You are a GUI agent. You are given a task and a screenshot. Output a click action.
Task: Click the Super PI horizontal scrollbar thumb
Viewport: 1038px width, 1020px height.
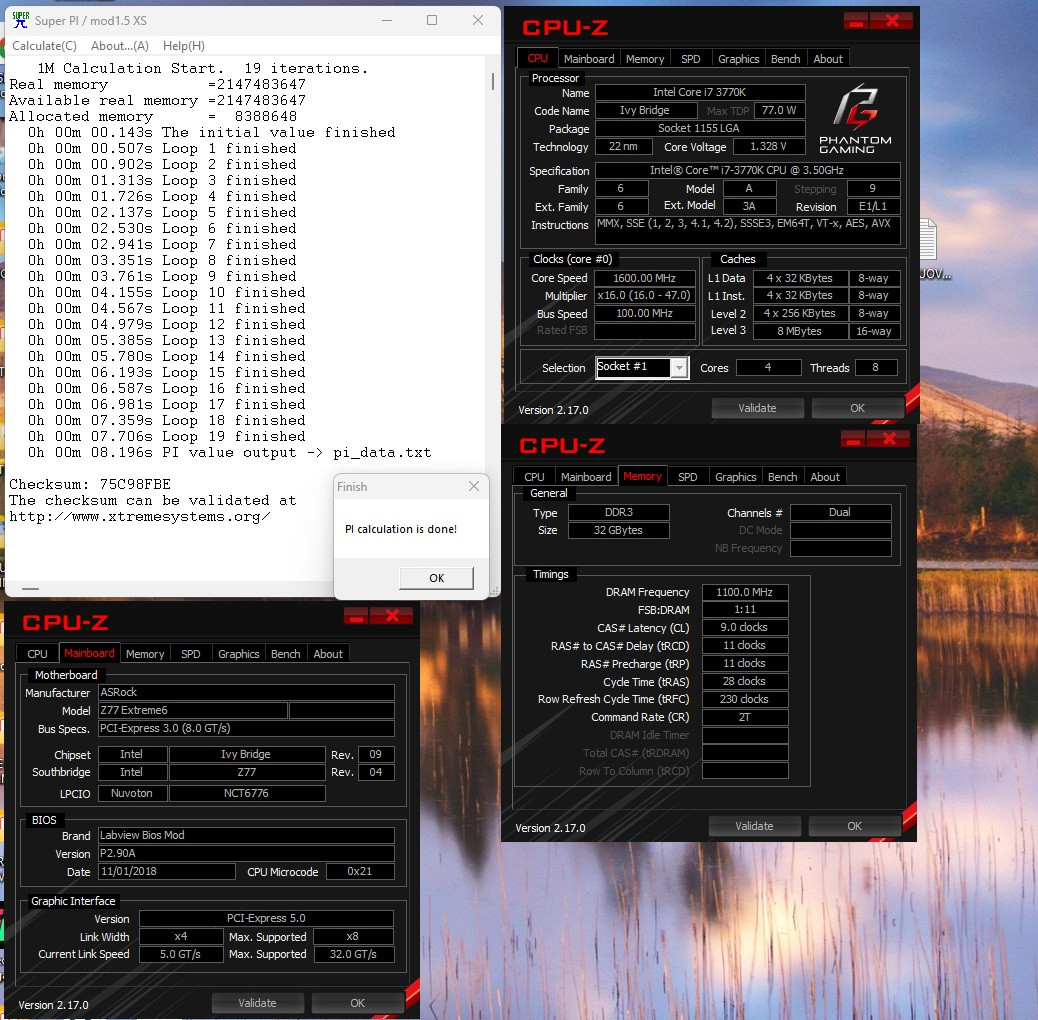tap(30, 588)
